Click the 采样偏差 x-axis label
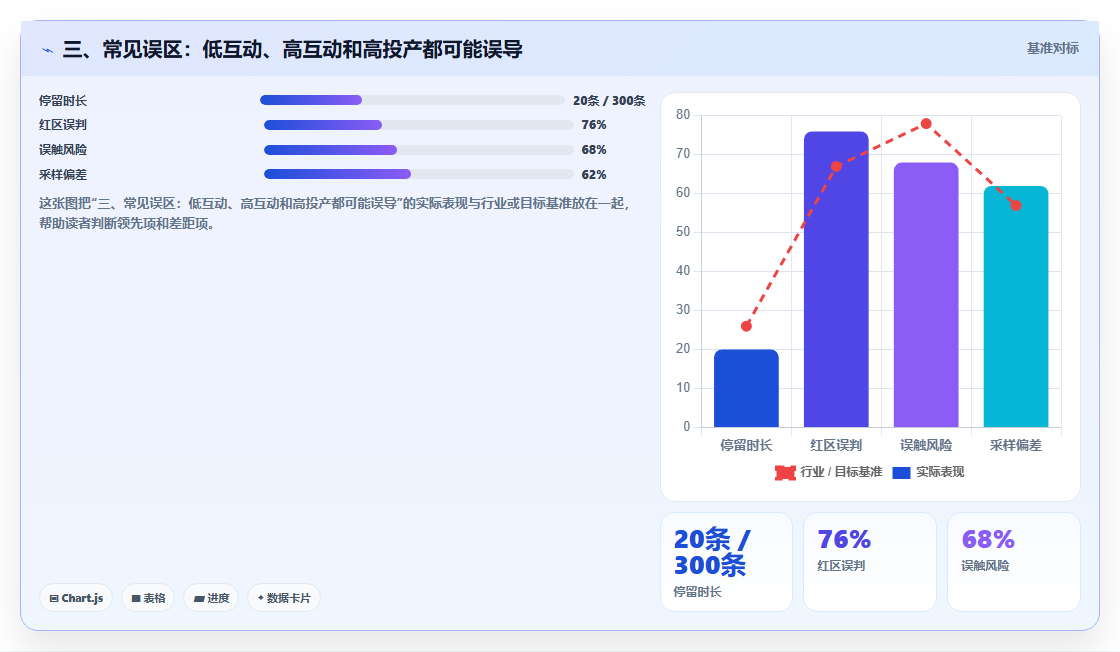Viewport: 1120px width, 652px height. [1016, 446]
